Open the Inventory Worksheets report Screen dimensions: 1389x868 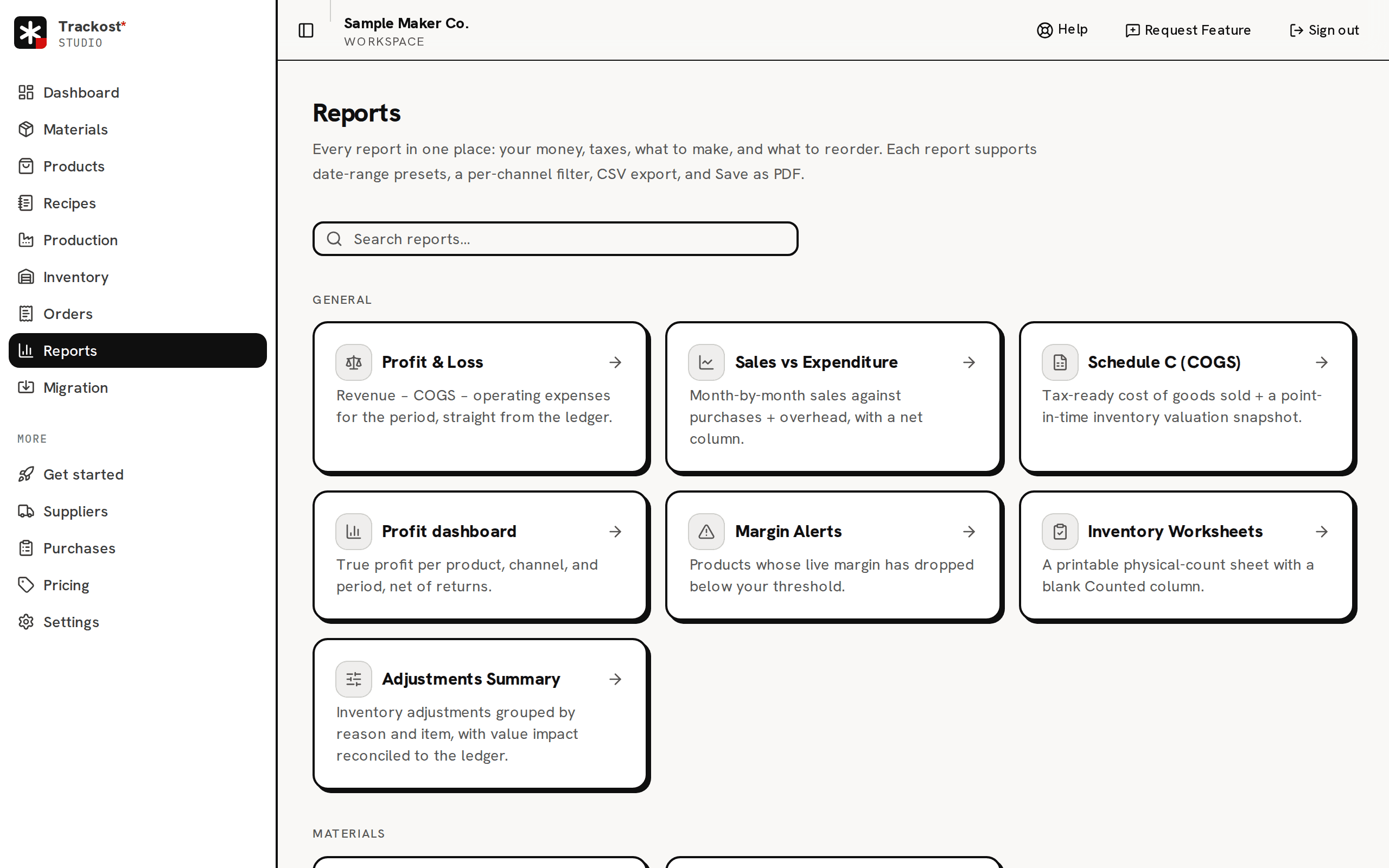pos(1187,556)
